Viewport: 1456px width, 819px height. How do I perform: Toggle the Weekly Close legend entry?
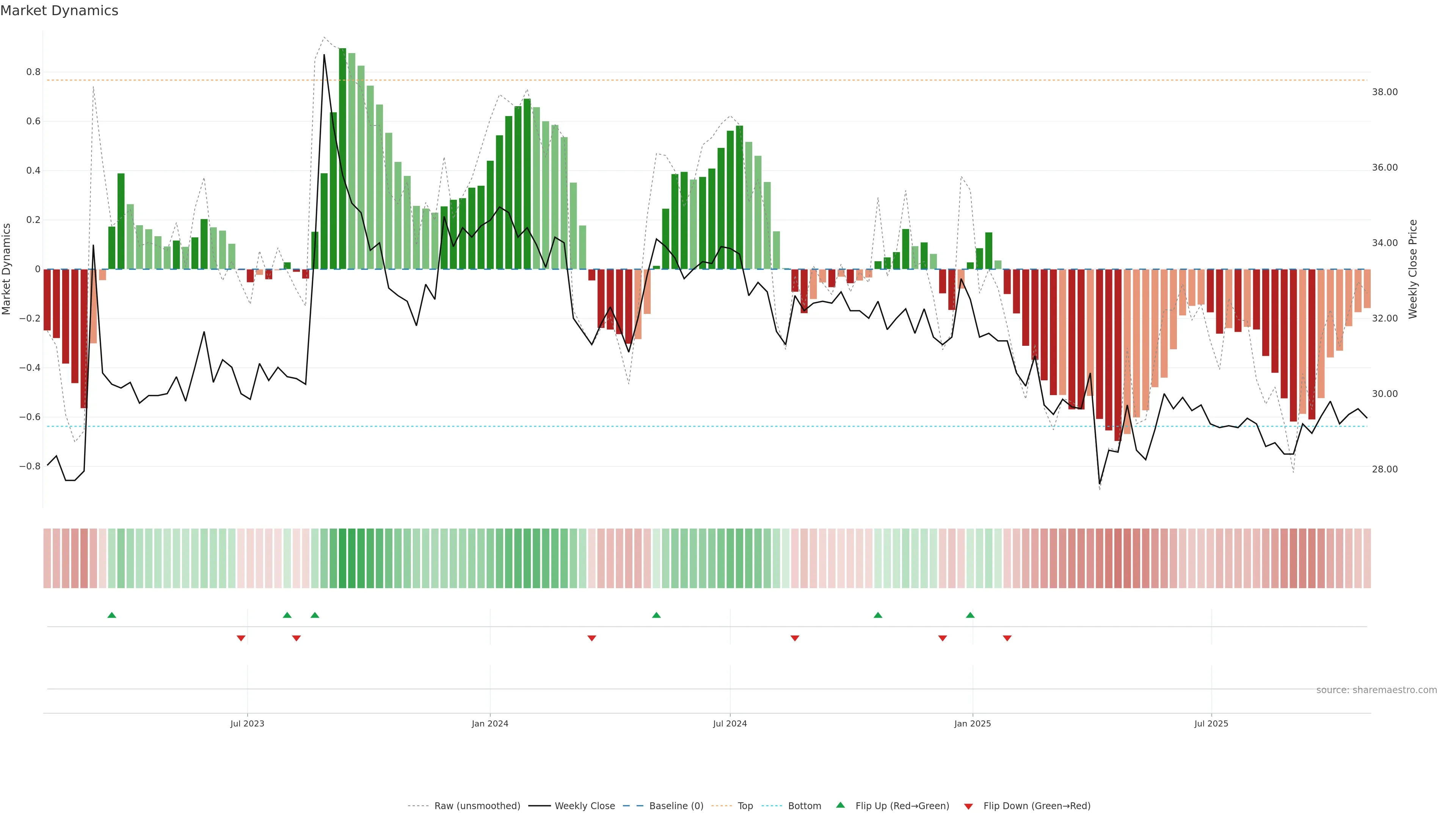(584, 806)
